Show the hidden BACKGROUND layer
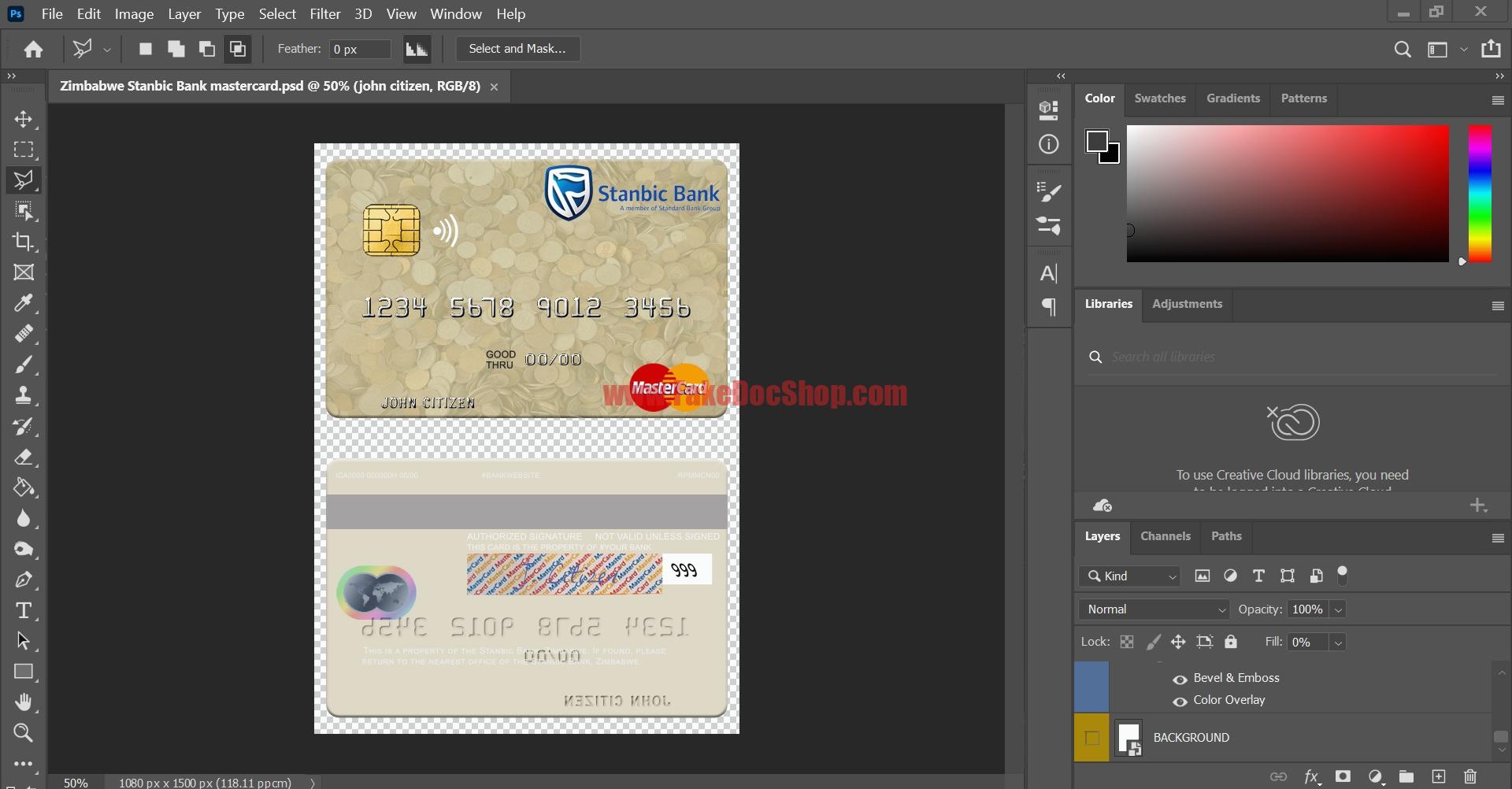The height and width of the screenshot is (789, 1512). (1091, 738)
